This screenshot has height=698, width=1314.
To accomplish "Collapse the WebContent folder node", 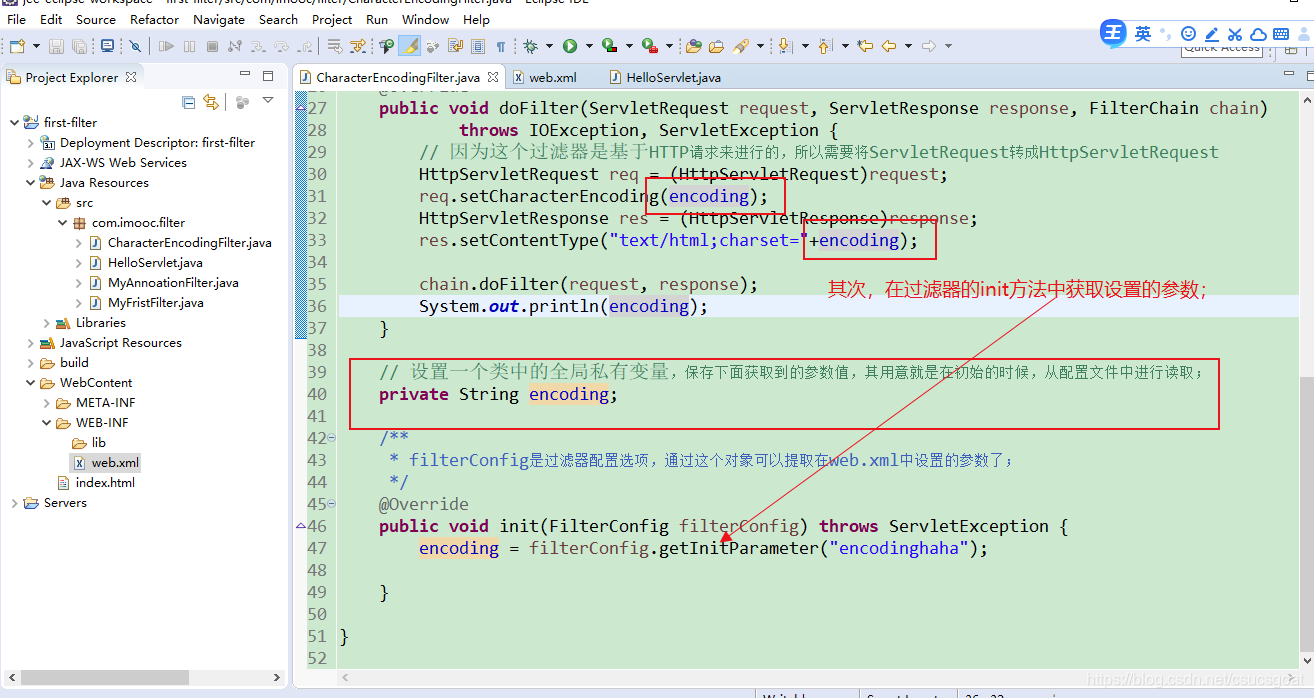I will point(31,382).
